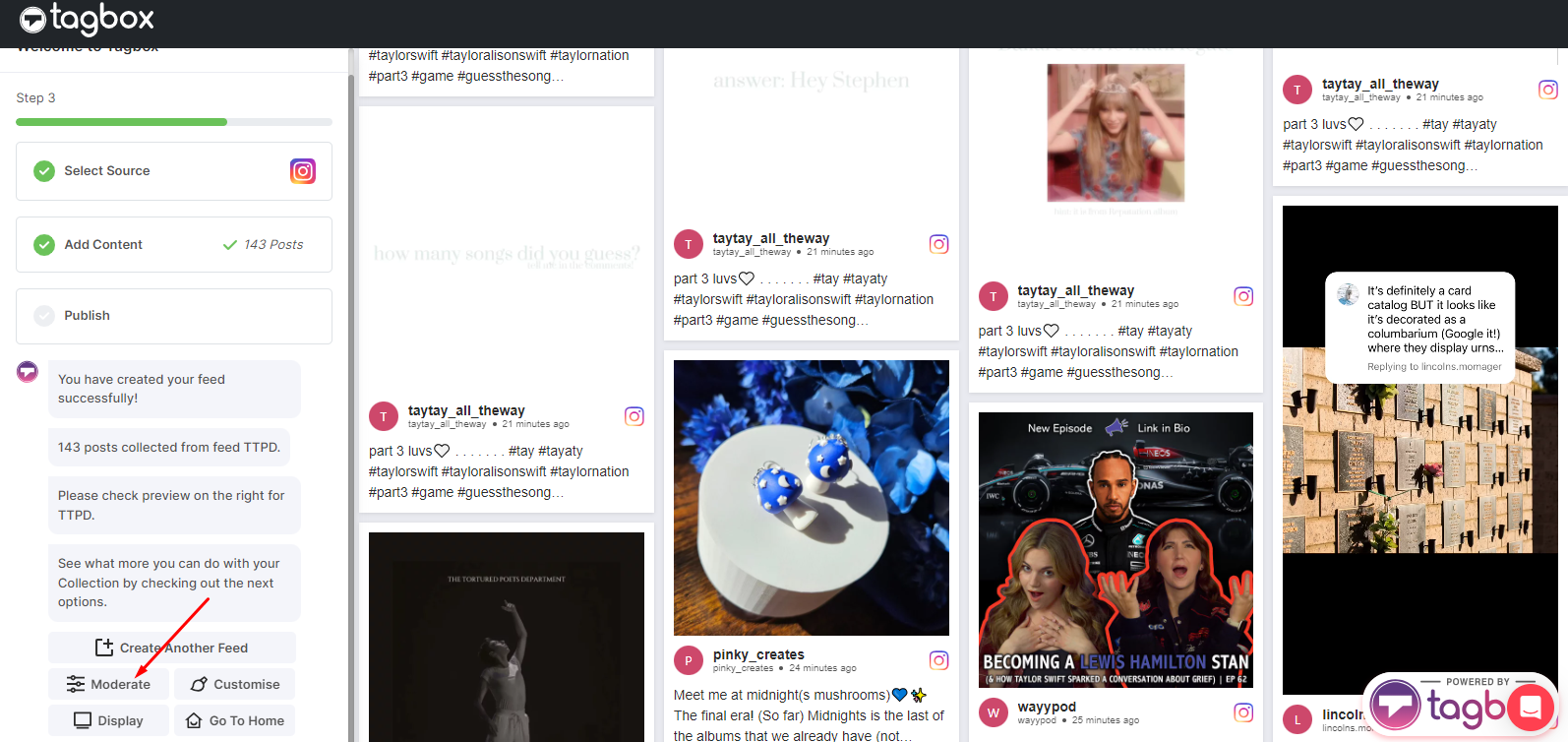
Task: Click the green check next to Select Source
Action: [x=44, y=171]
